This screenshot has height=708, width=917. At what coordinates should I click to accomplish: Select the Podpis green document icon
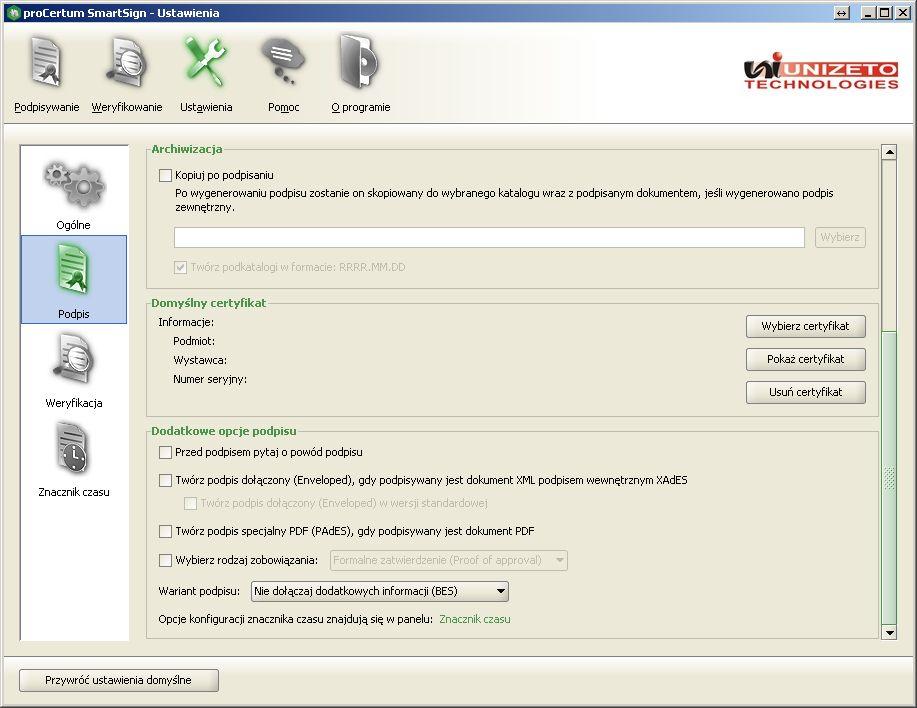point(74,270)
